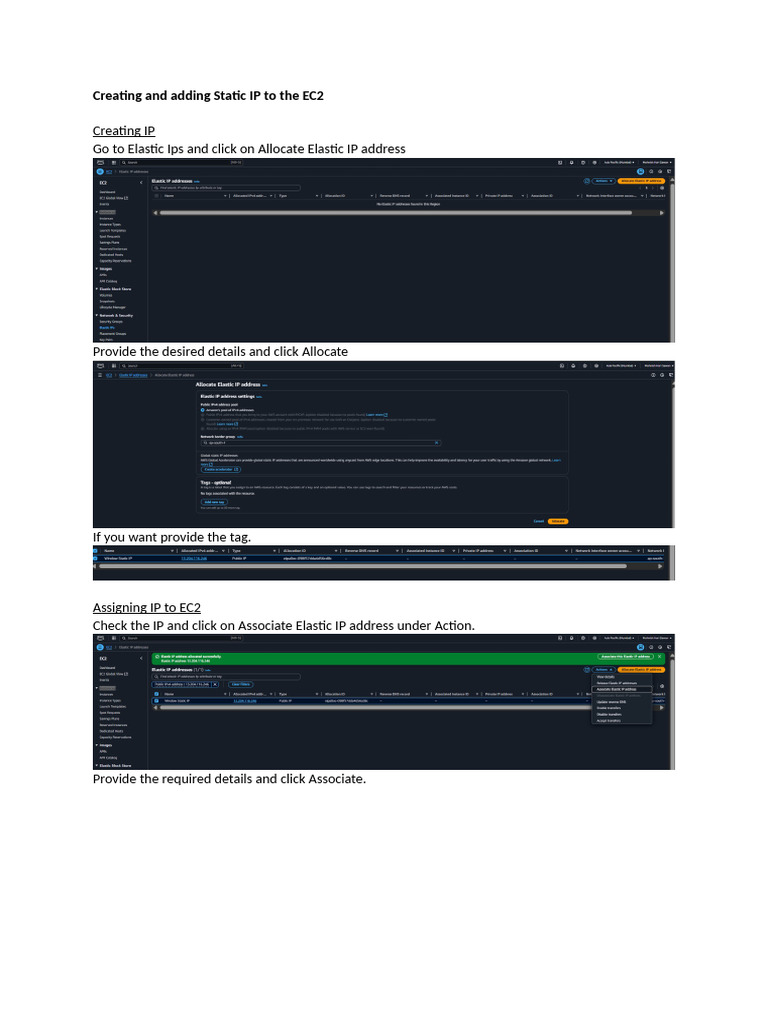Click horizontal scrollbar in first screenshot table
The width and height of the screenshot is (768, 1024).
[x=396, y=213]
